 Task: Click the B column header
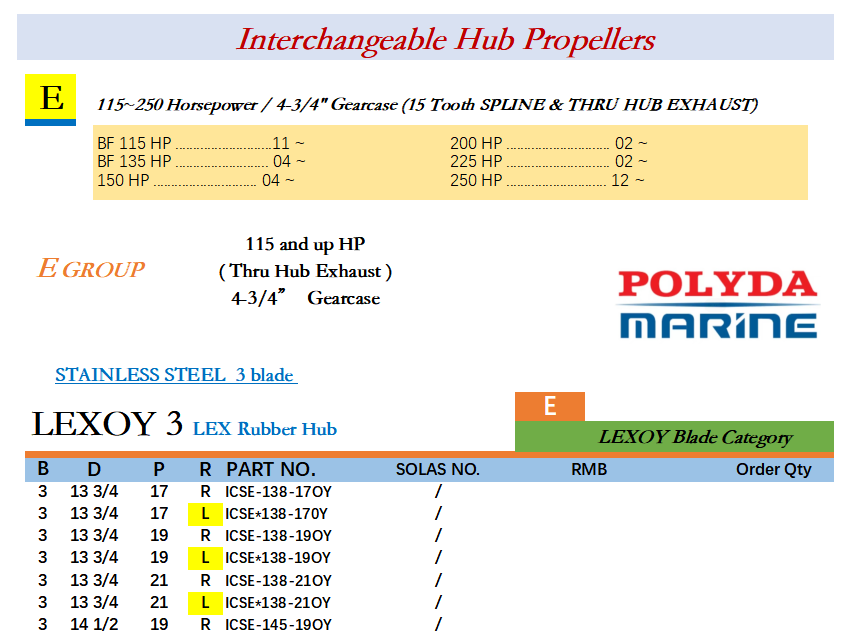coord(43,469)
